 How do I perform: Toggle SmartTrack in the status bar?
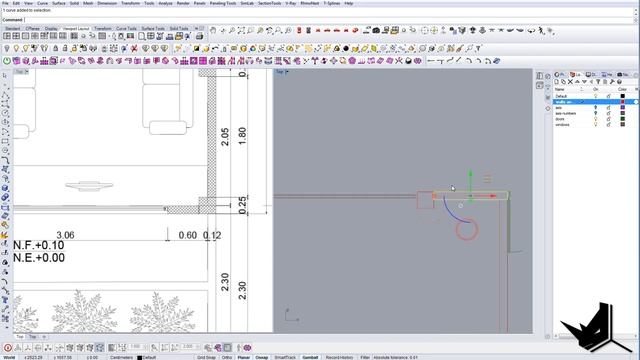tap(285, 358)
